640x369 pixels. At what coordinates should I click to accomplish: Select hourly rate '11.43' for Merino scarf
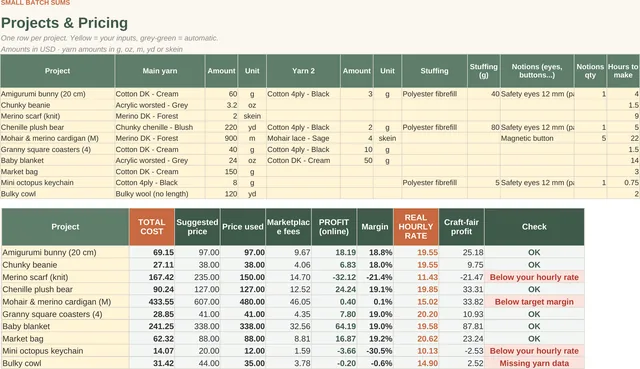pyautogui.click(x=416, y=277)
